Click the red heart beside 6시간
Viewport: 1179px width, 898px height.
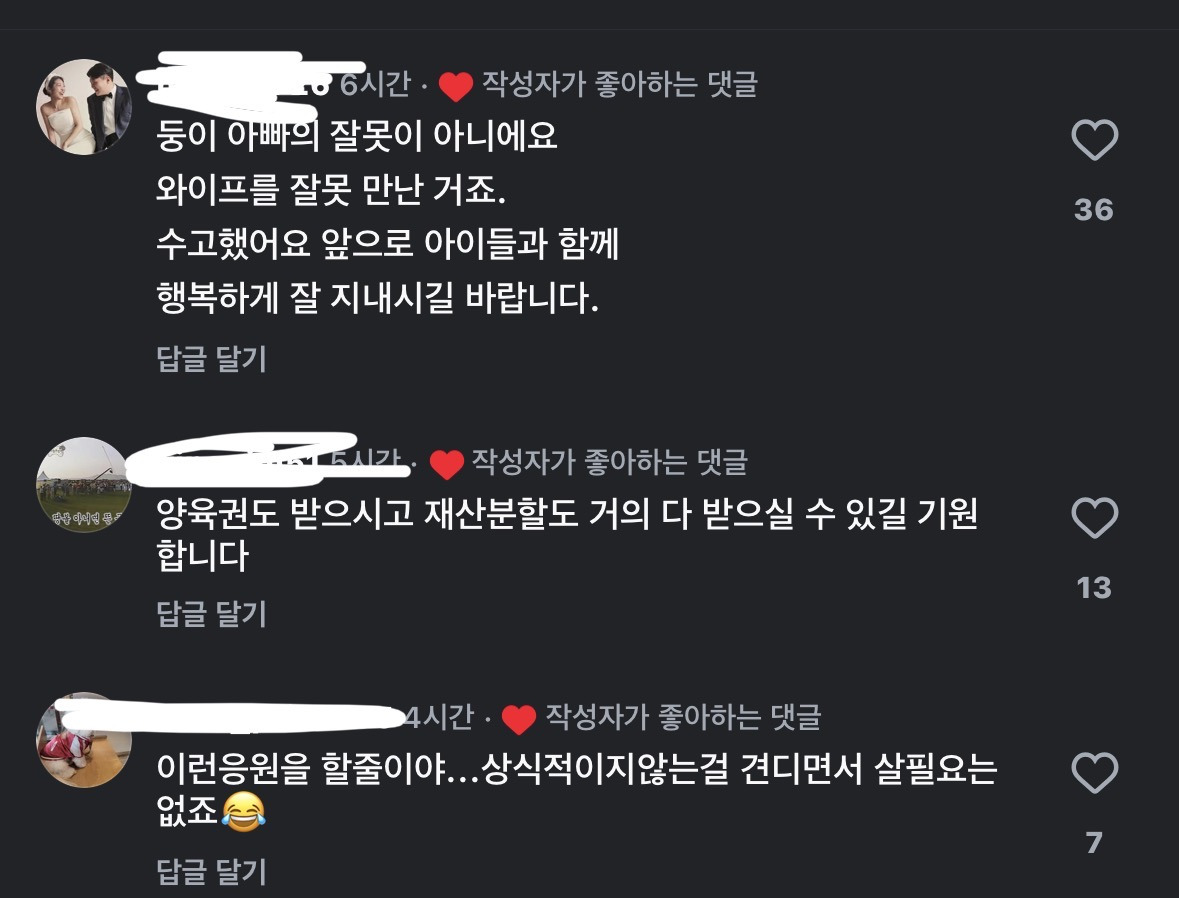pos(456,86)
